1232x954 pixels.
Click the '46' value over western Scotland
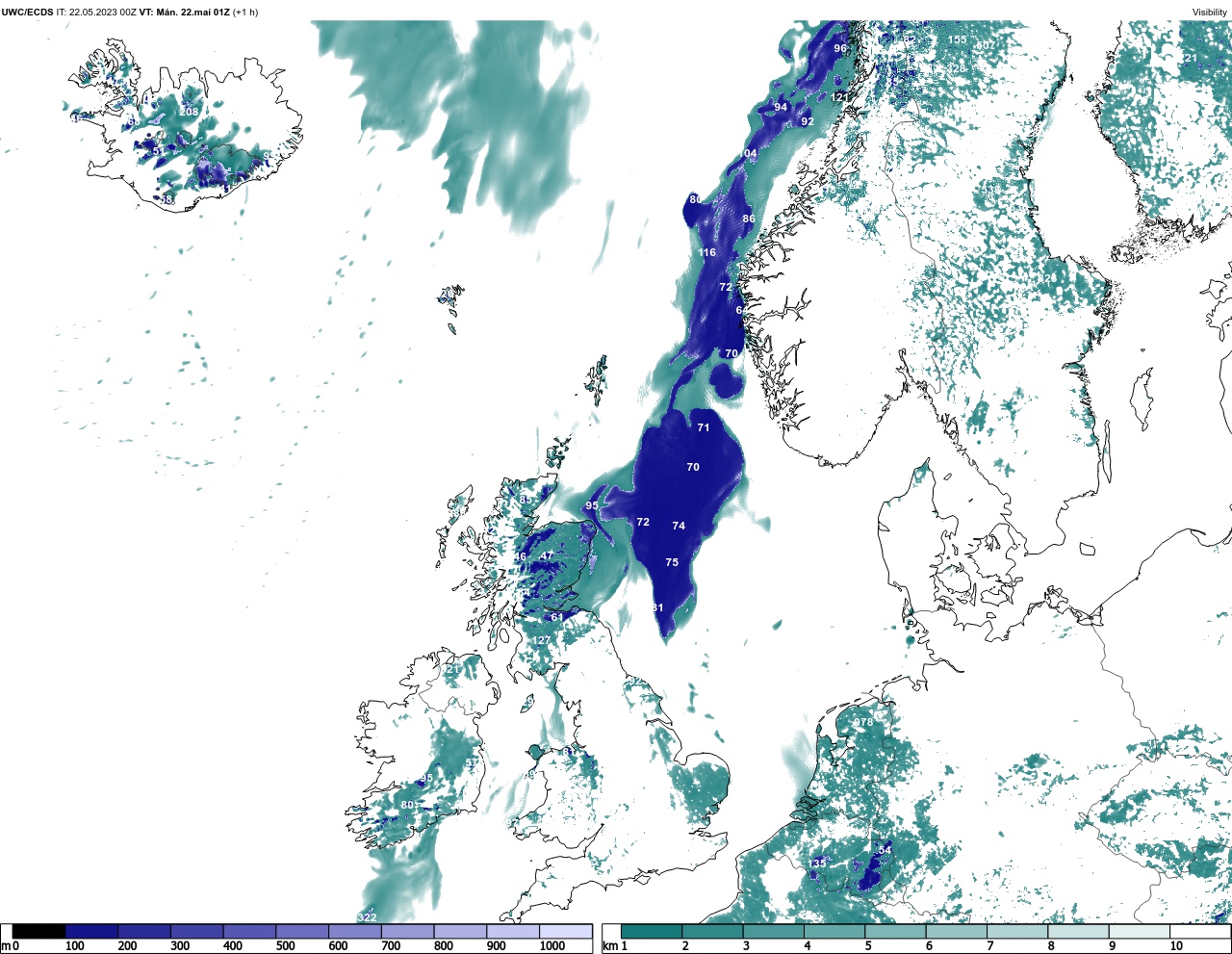click(x=521, y=556)
